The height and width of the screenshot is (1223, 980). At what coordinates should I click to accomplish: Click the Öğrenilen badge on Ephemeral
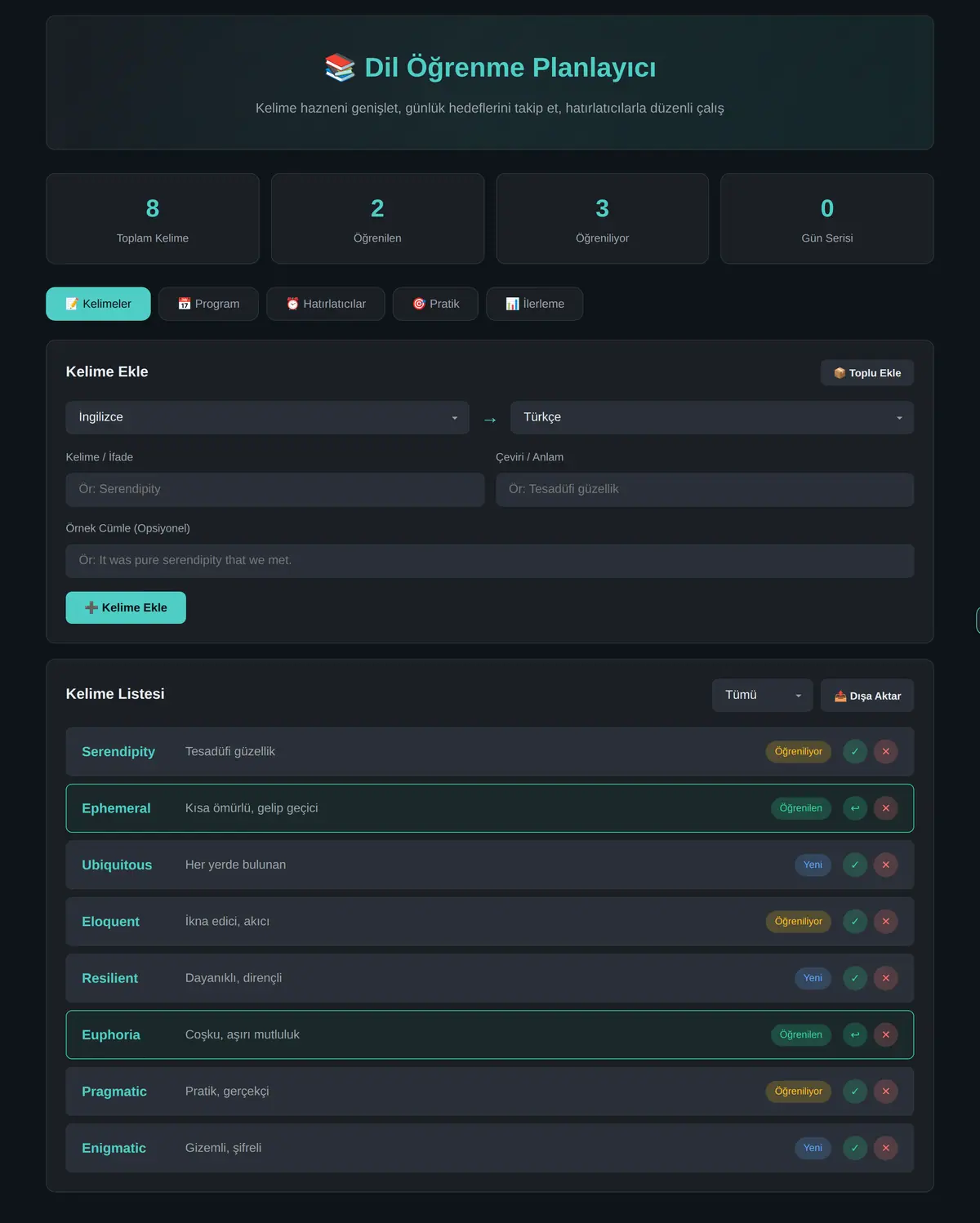tap(801, 808)
